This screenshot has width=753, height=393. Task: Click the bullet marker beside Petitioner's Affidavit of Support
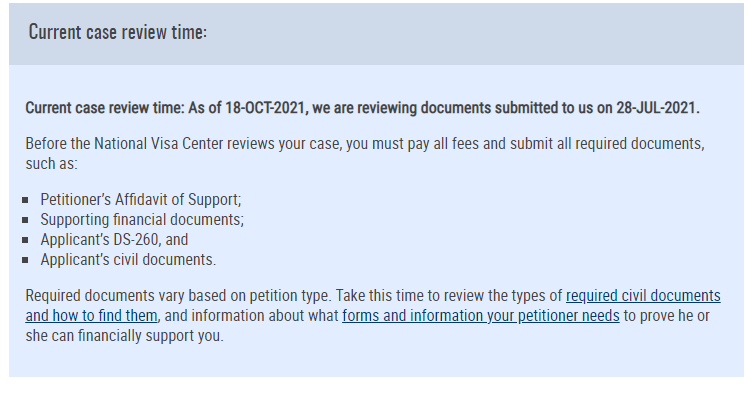pos(25,200)
